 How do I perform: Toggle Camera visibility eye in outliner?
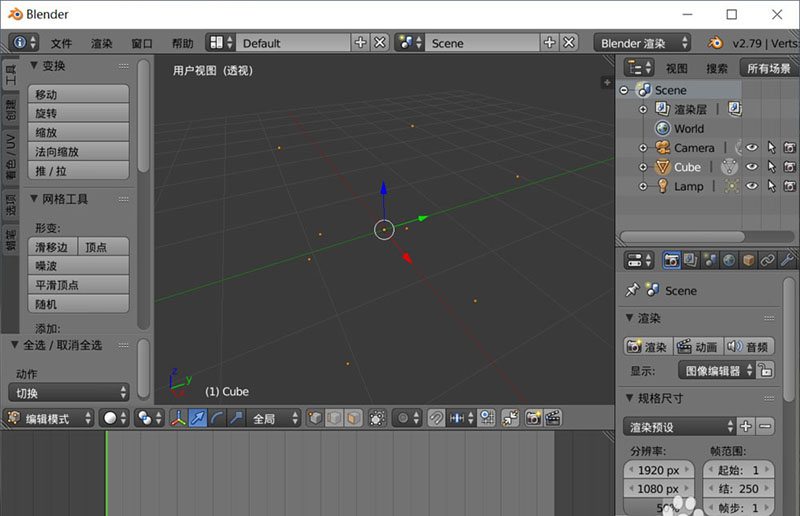pos(752,148)
